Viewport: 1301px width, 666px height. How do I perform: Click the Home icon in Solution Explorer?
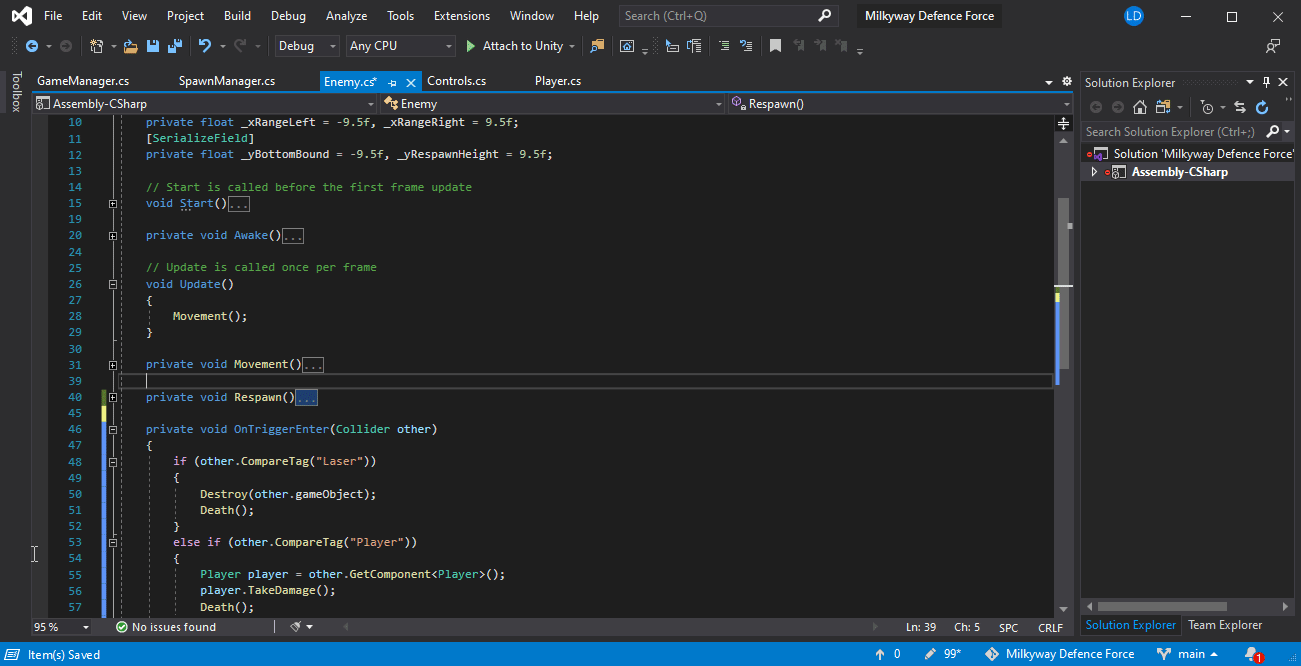point(1140,107)
